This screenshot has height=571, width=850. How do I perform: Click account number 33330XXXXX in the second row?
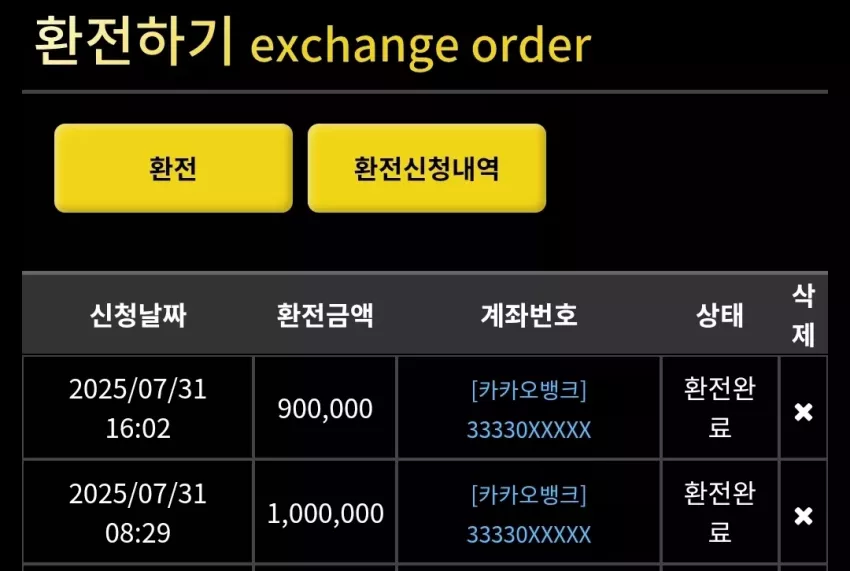click(x=529, y=535)
